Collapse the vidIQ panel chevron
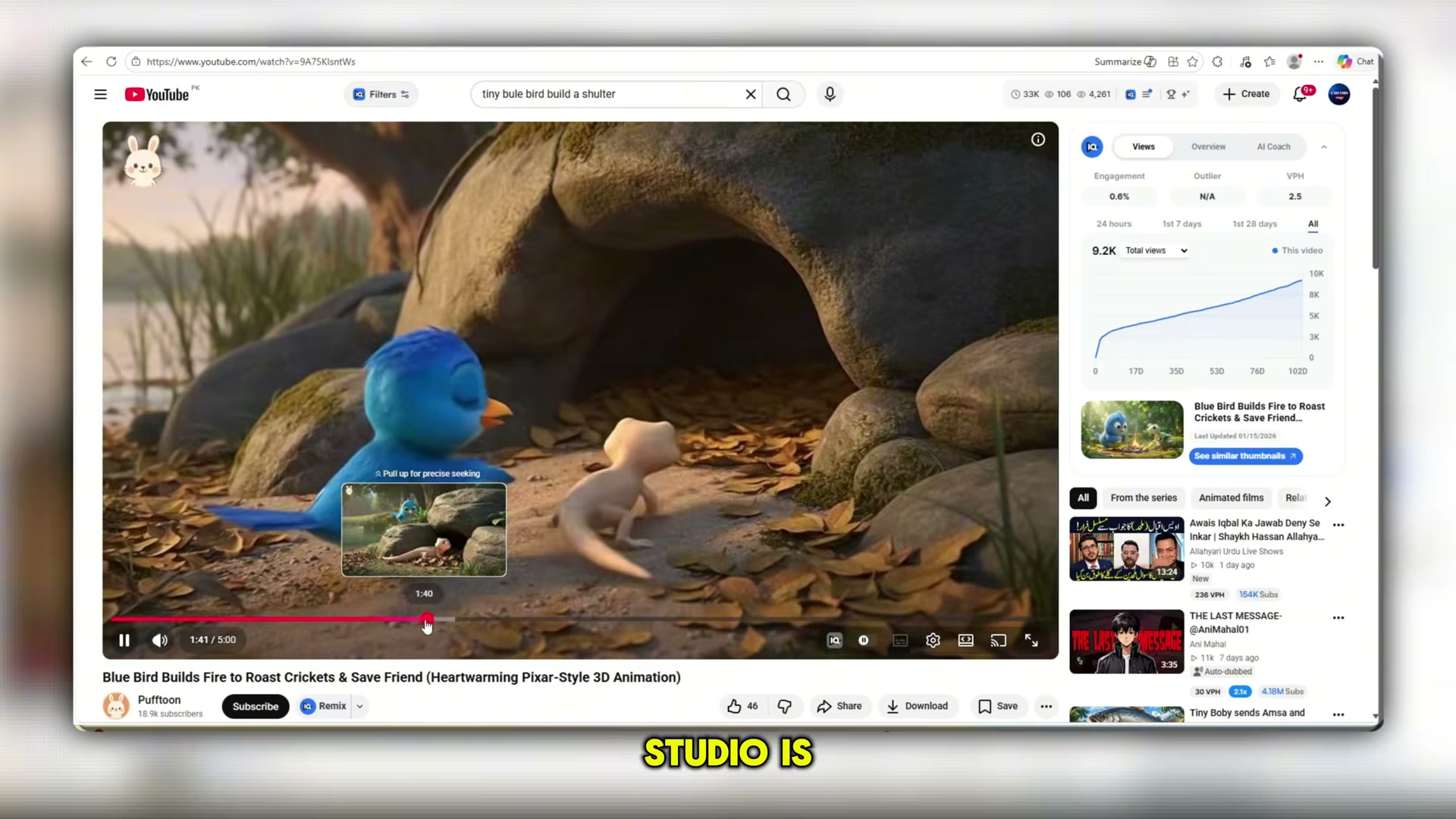Viewport: 1456px width, 819px height. point(1324,147)
